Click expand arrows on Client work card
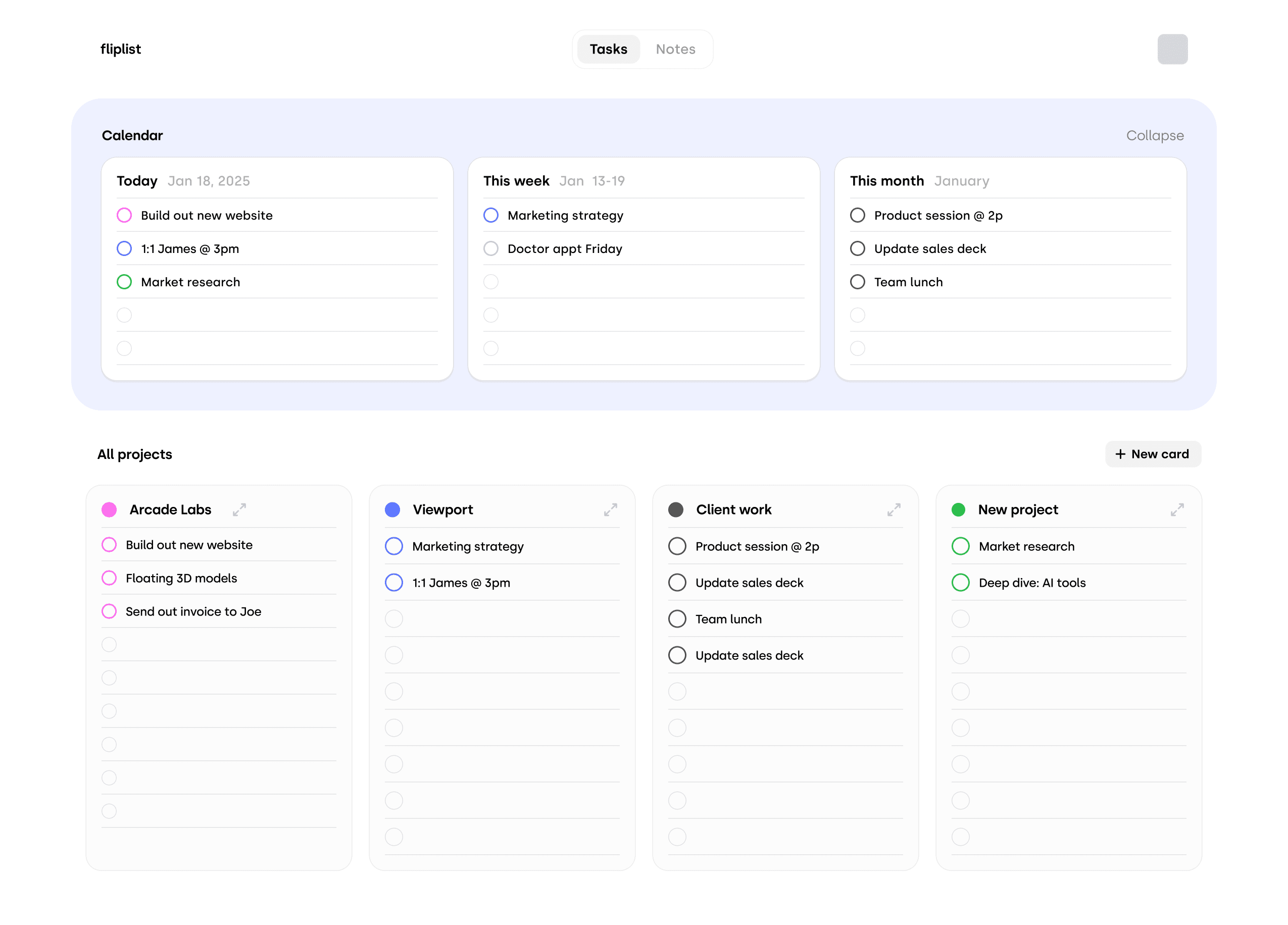The height and width of the screenshot is (925, 1288). point(894,509)
